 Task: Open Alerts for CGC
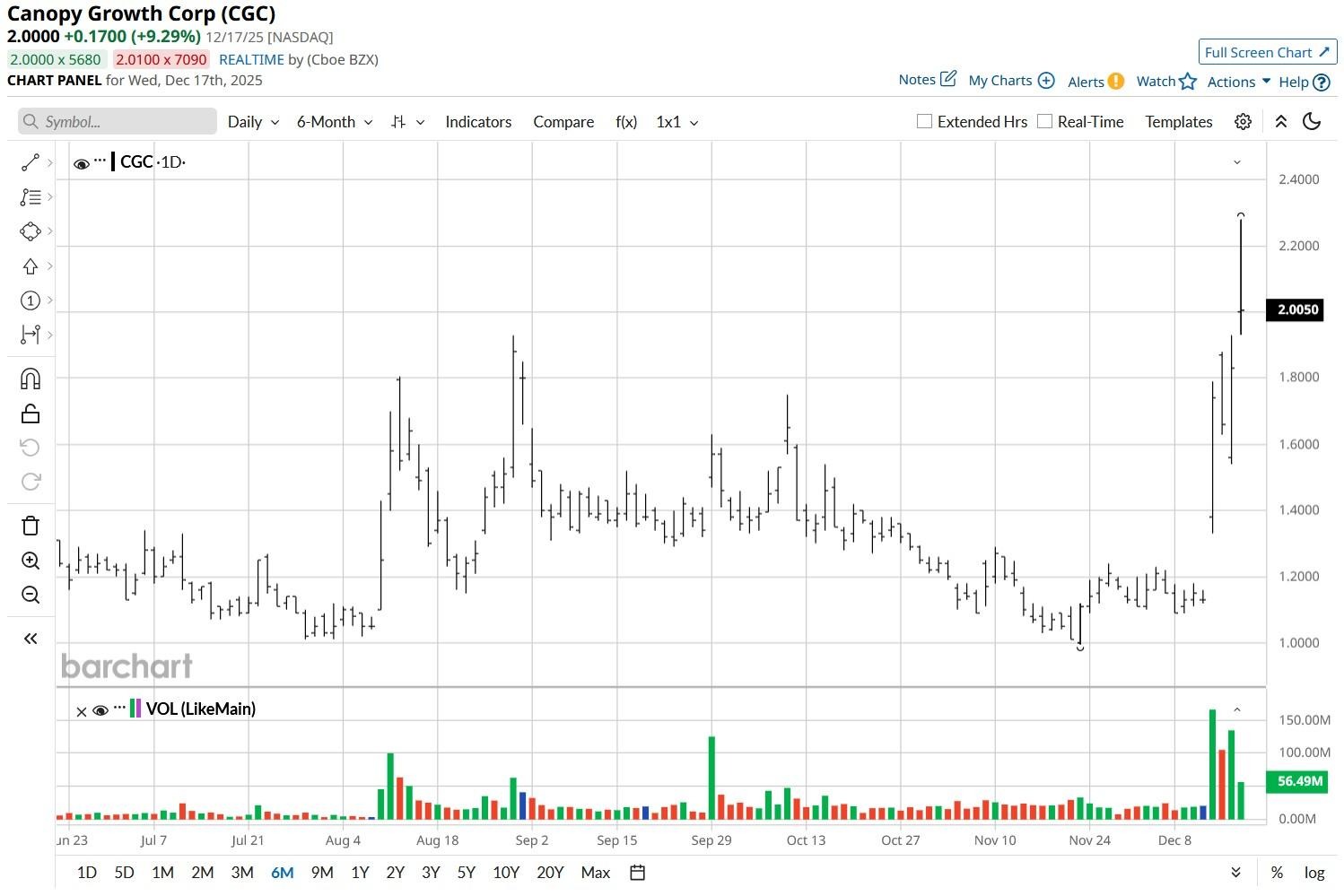[1095, 82]
